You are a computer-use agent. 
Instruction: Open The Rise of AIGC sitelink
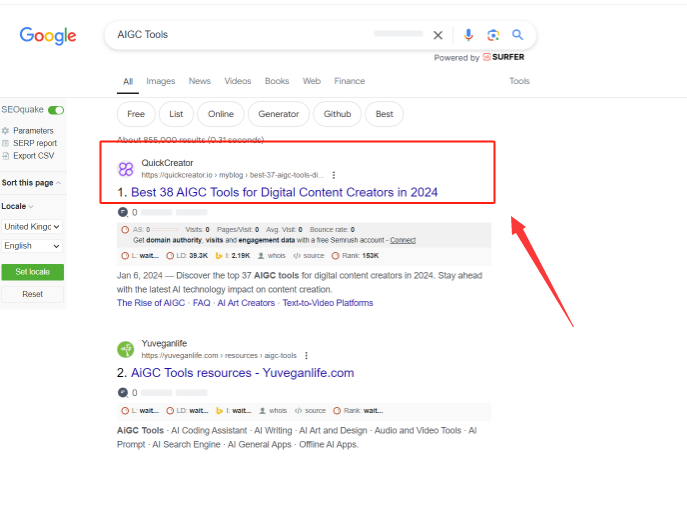[151, 303]
